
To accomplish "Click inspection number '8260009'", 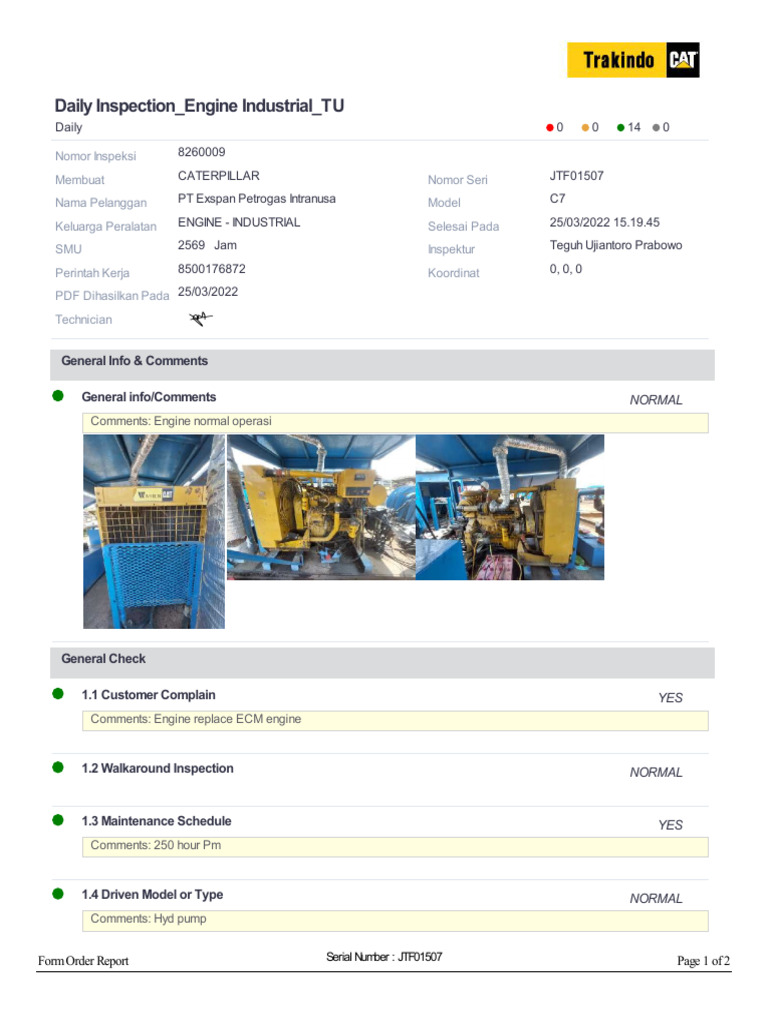I will click(201, 152).
